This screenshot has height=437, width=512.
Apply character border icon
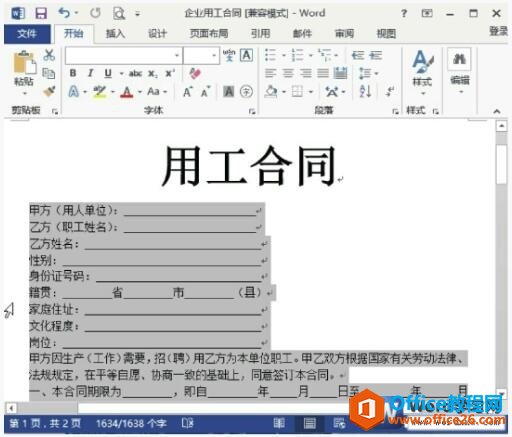[247, 55]
